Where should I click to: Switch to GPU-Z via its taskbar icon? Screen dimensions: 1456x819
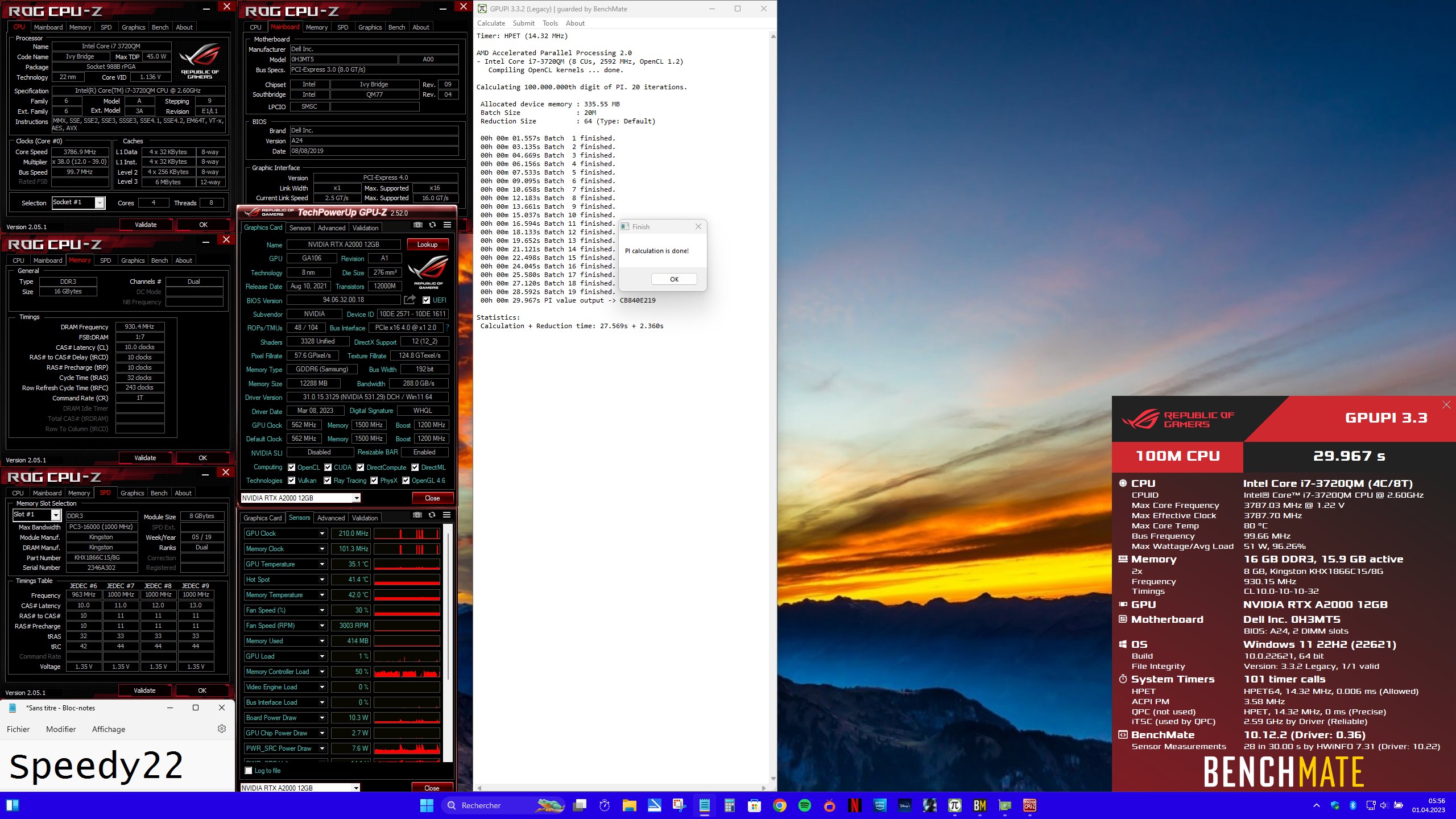tap(1005, 805)
